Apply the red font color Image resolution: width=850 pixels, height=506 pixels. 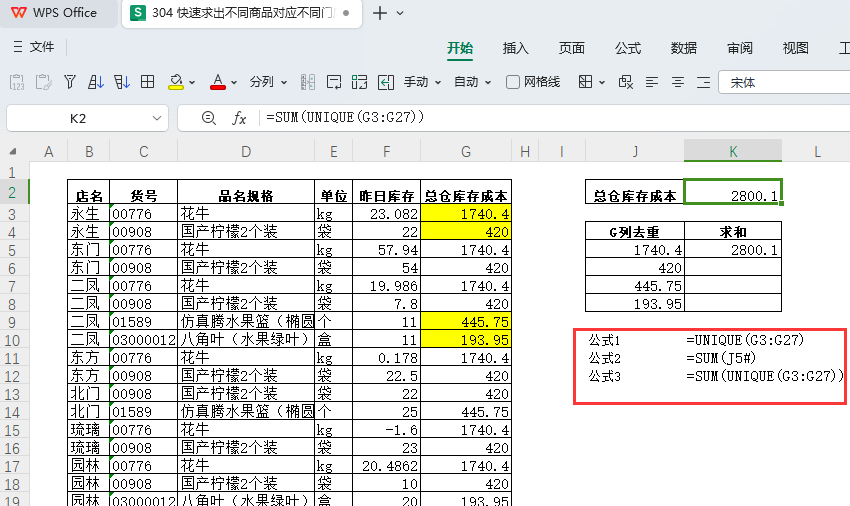point(217,82)
